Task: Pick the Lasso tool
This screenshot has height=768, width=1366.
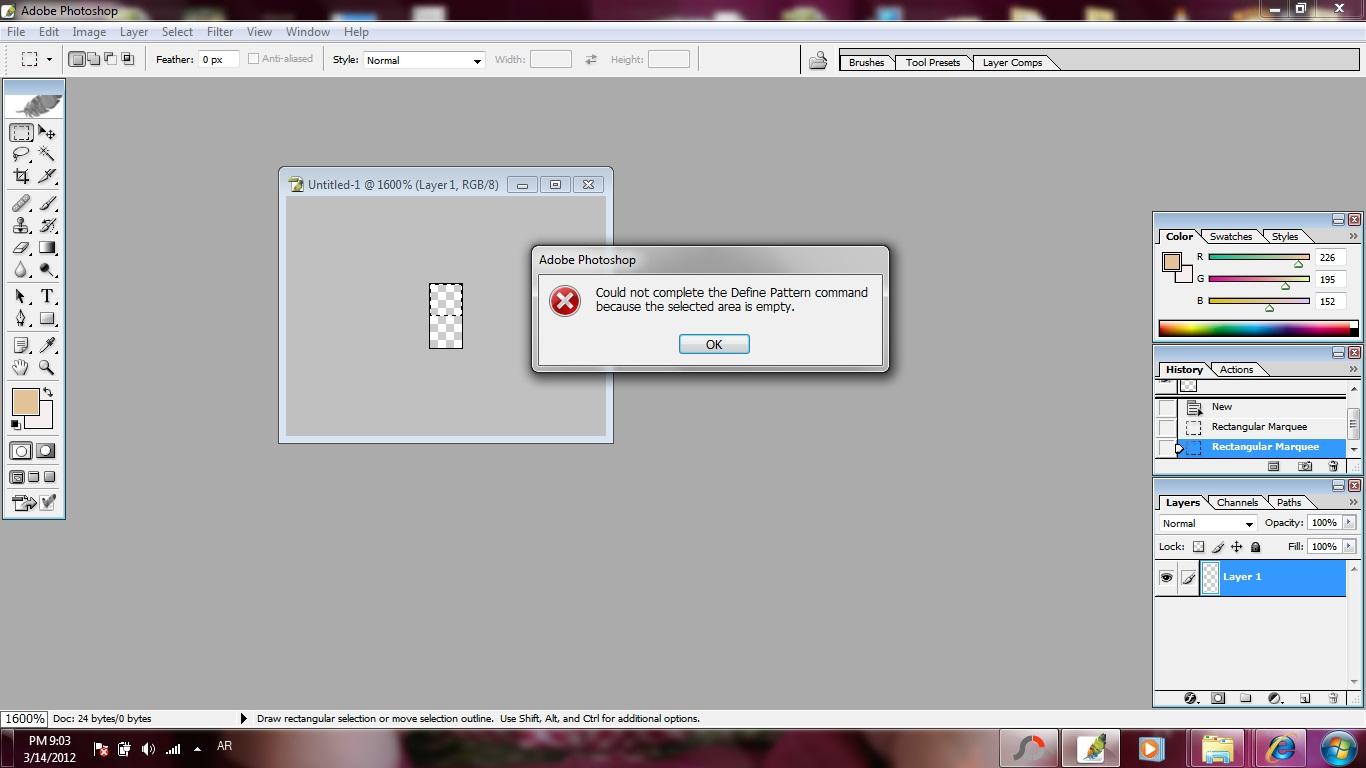Action: point(21,154)
